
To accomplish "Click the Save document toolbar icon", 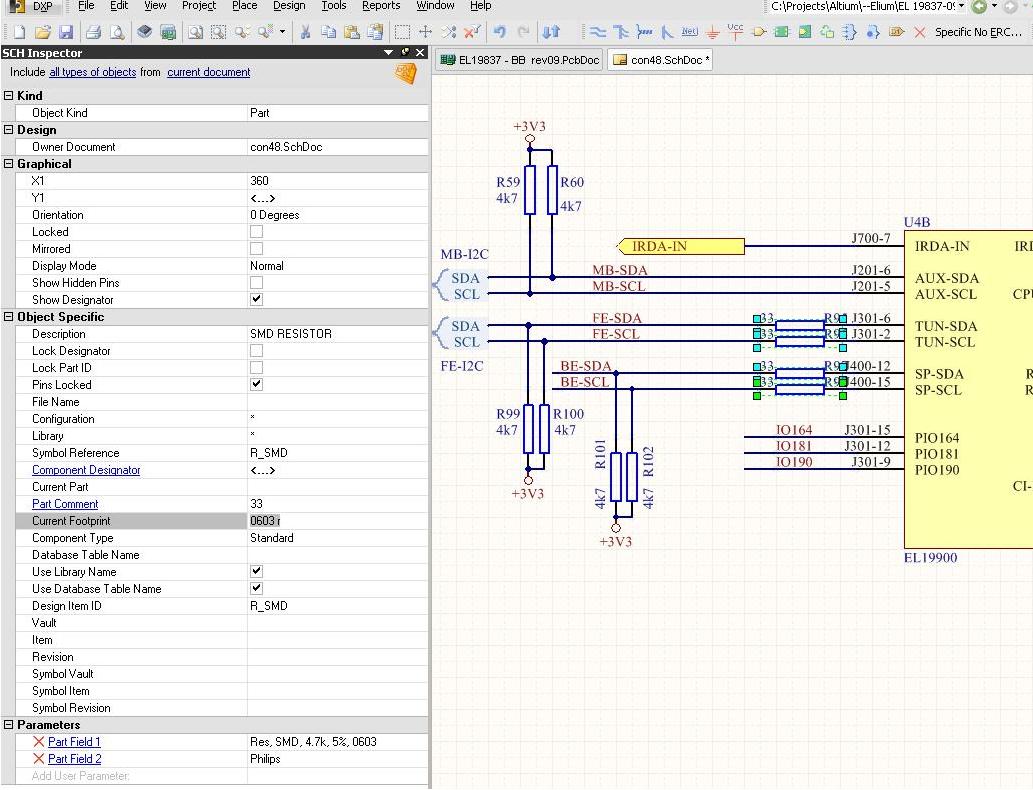I will (65, 32).
